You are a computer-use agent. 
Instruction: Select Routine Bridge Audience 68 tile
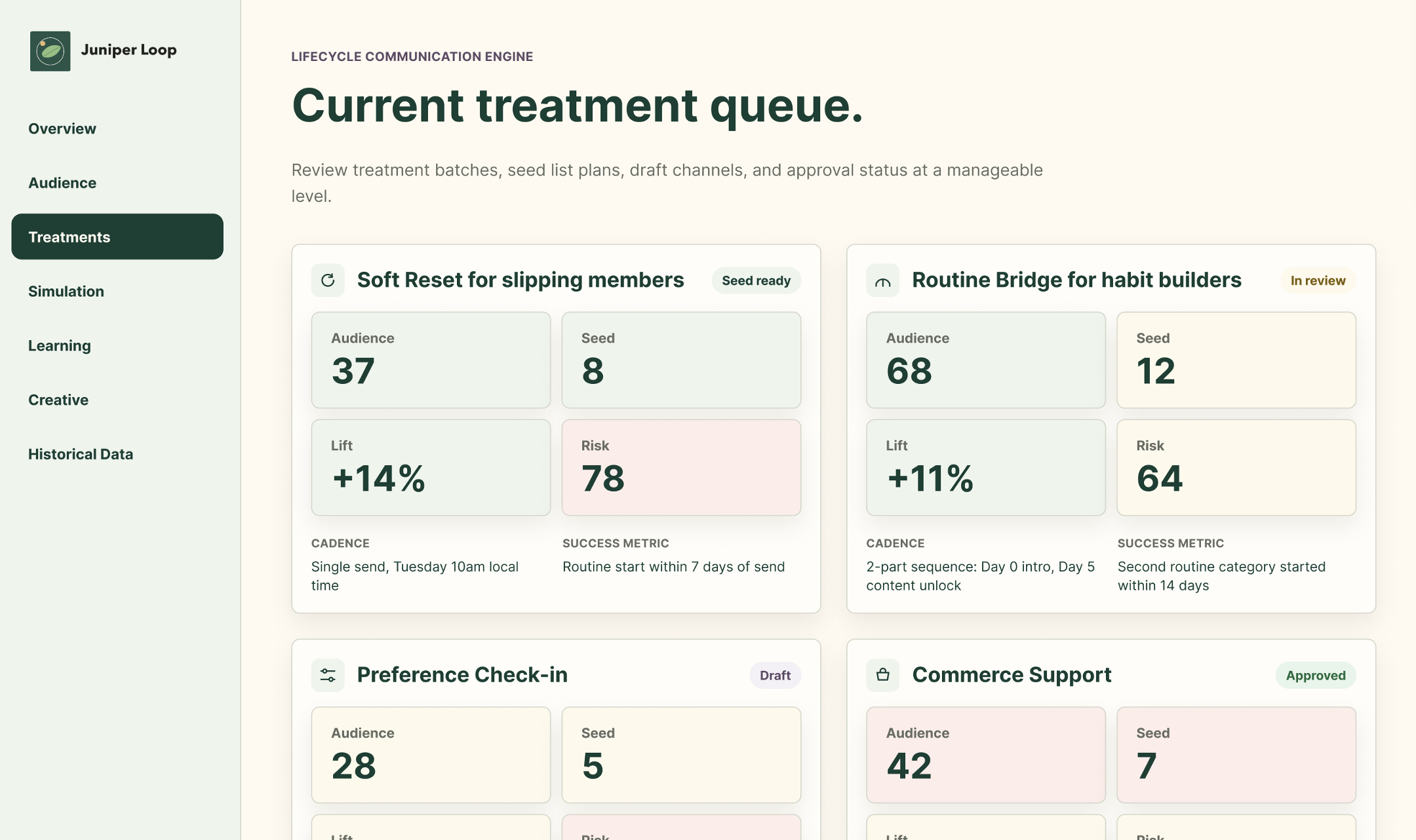pyautogui.click(x=986, y=360)
